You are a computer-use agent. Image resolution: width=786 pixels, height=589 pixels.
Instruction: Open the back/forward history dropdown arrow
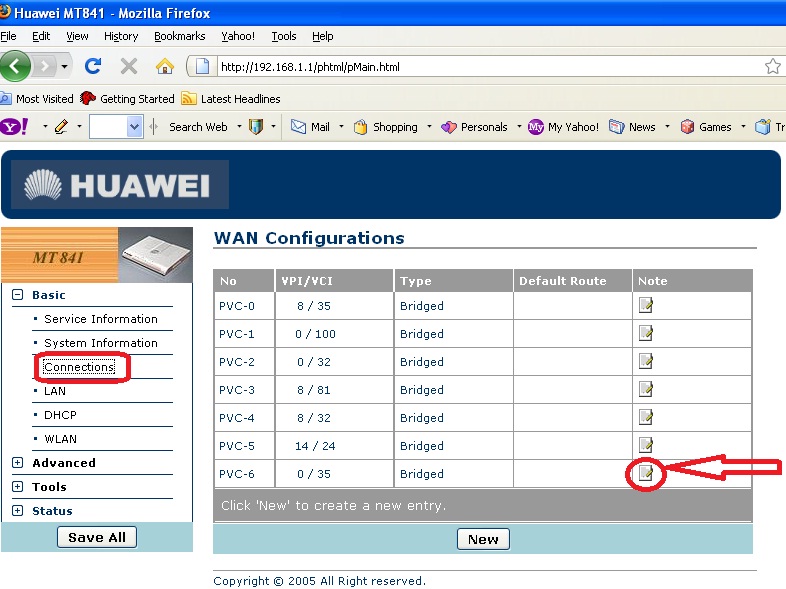[x=64, y=66]
